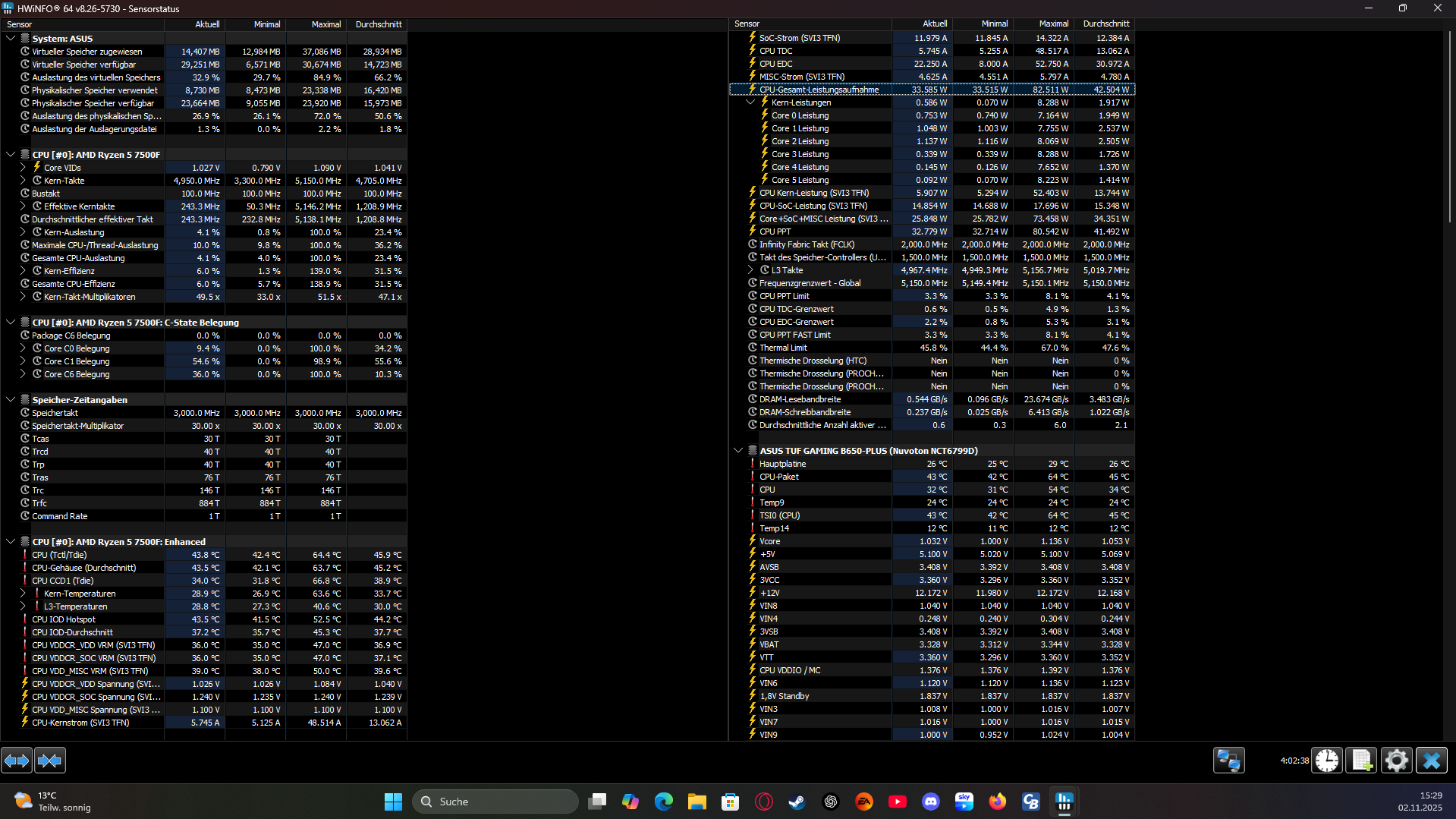Close the sensor window with the blue X icon
This screenshot has width=1456, height=819.
click(x=1432, y=760)
